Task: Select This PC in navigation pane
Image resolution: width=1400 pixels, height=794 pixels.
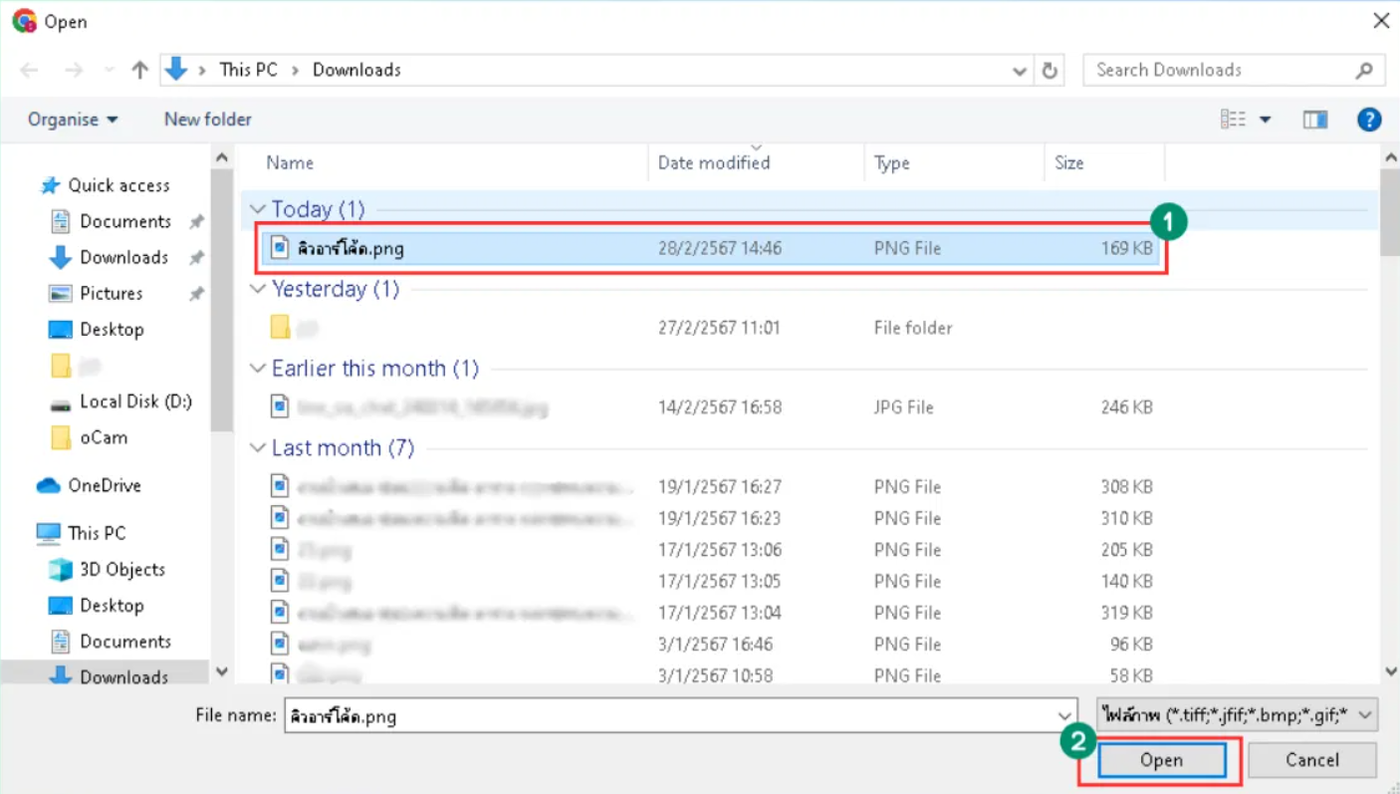Action: click(x=82, y=533)
